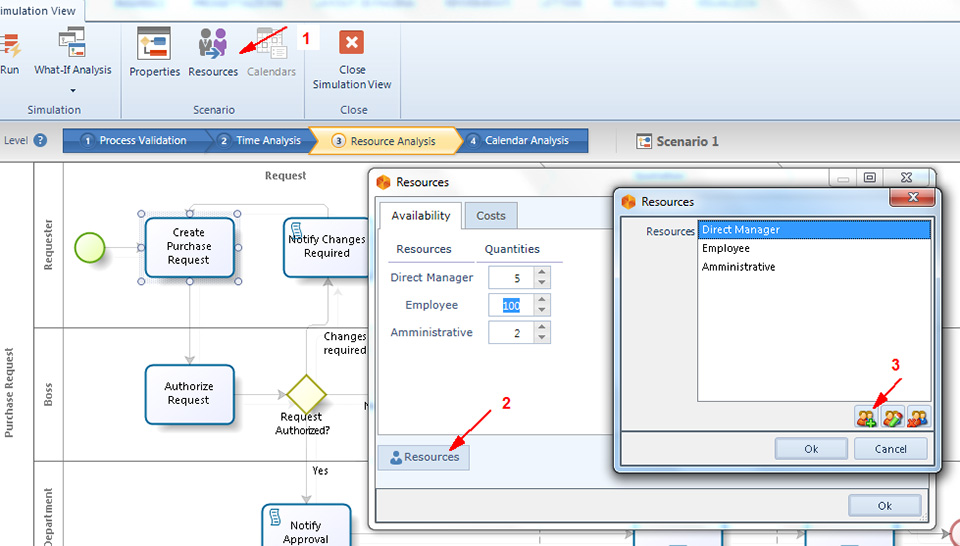Decrease Direct Manager quantity

tap(541, 283)
